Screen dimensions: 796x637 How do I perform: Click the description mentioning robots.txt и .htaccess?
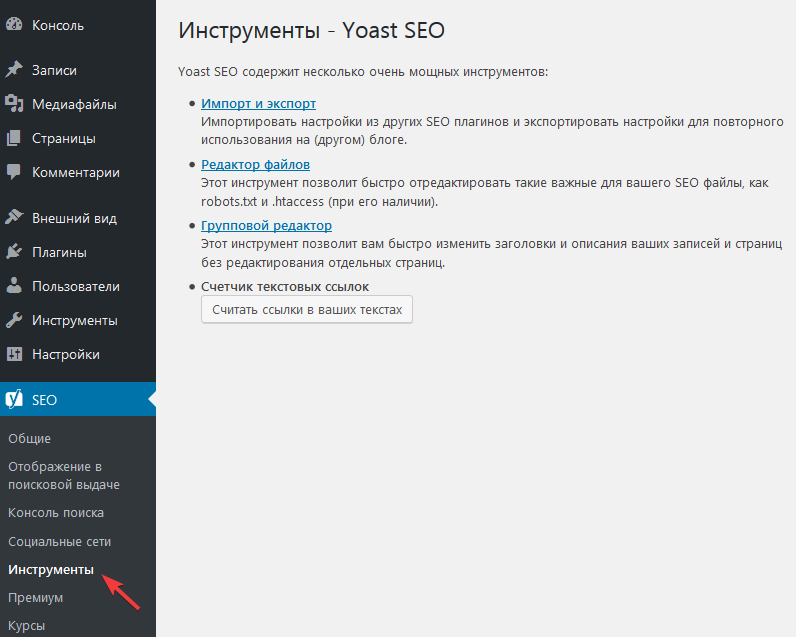point(485,192)
